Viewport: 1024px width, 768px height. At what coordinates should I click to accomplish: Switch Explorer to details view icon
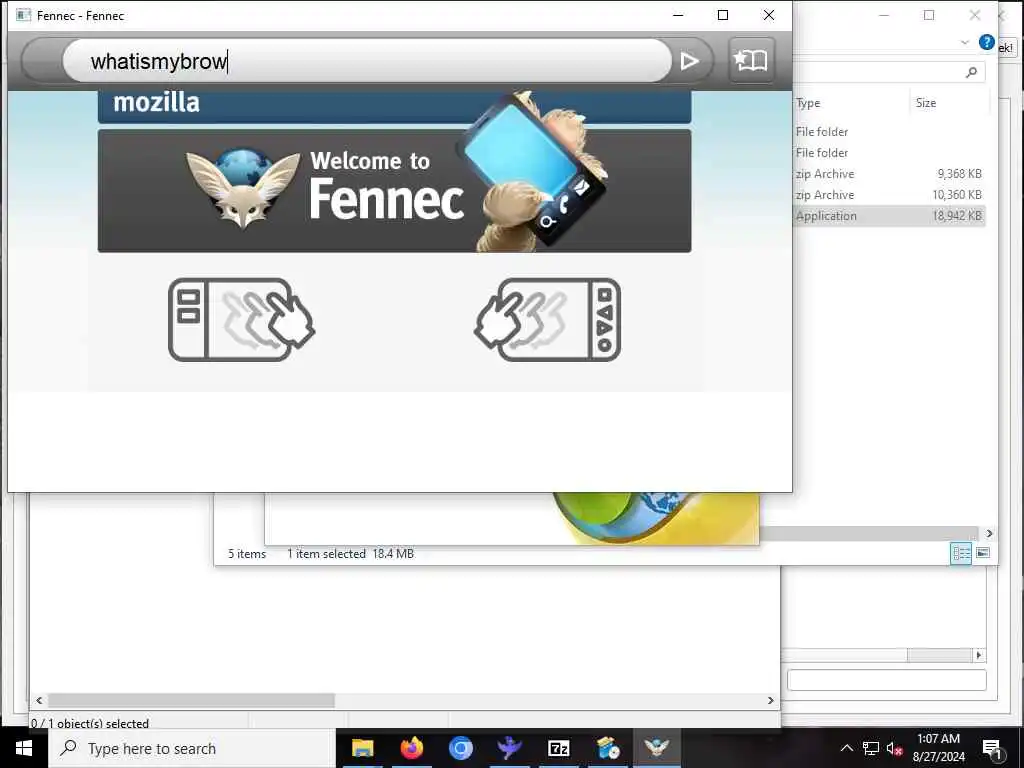tap(961, 554)
